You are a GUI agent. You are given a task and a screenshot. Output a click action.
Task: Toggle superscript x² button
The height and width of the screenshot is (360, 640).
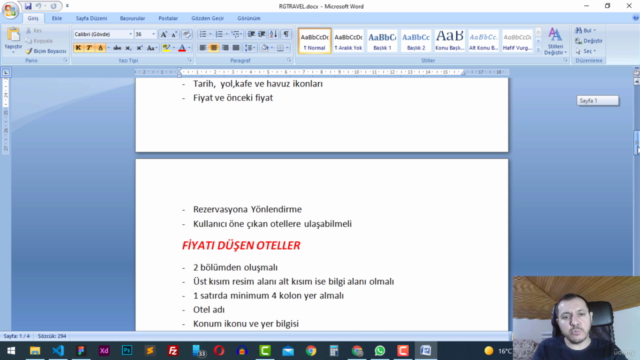(x=139, y=48)
